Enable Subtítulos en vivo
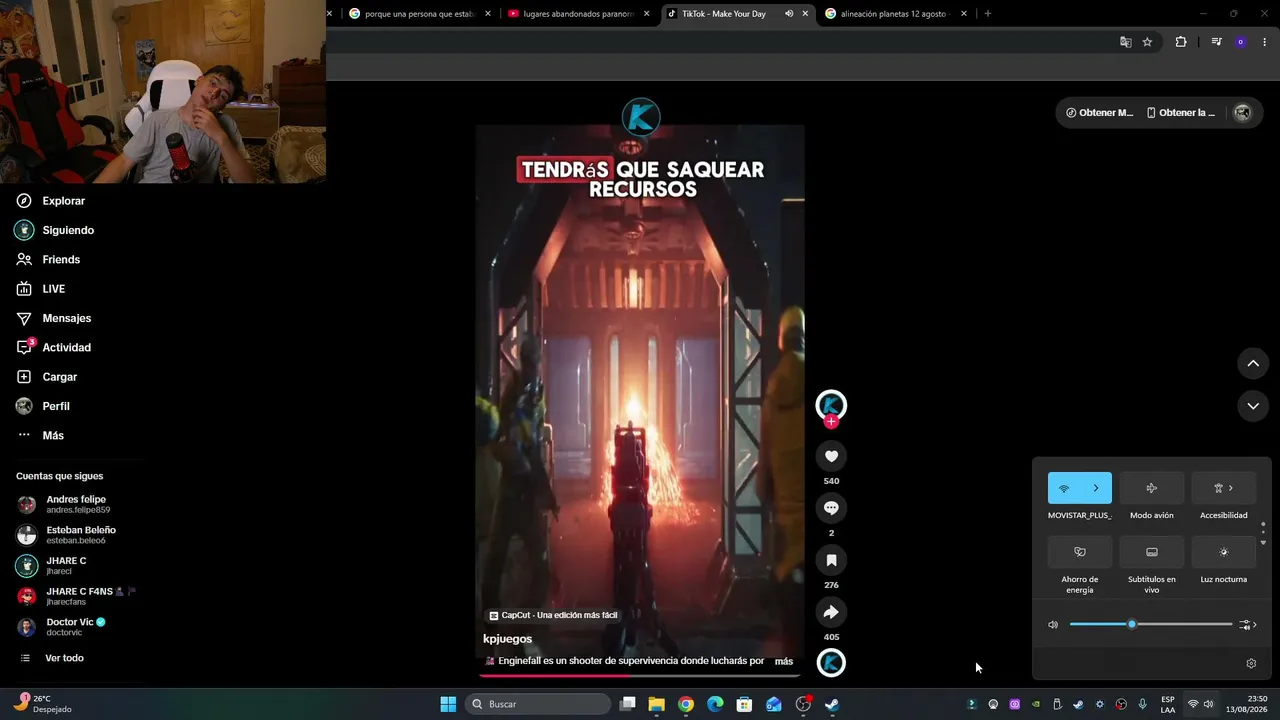The image size is (1280, 720). click(1152, 552)
